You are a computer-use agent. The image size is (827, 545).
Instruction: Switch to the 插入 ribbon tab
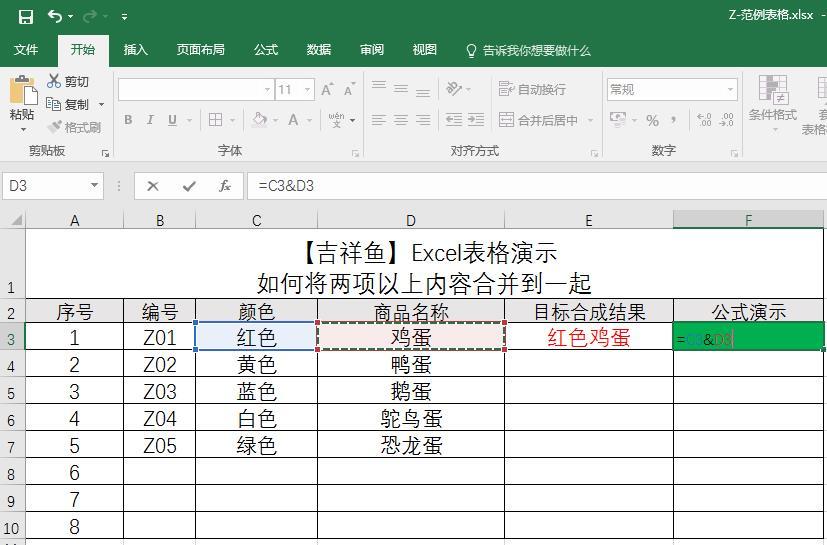click(136, 50)
